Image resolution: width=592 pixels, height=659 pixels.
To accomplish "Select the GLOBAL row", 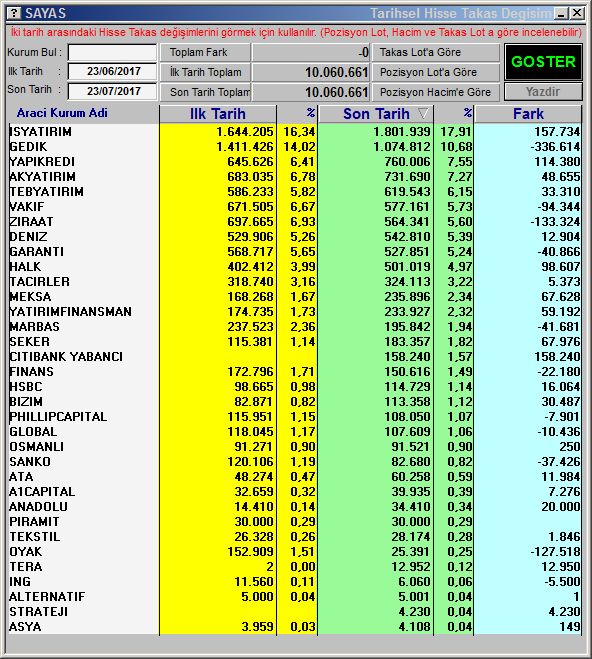I will tap(295, 432).
